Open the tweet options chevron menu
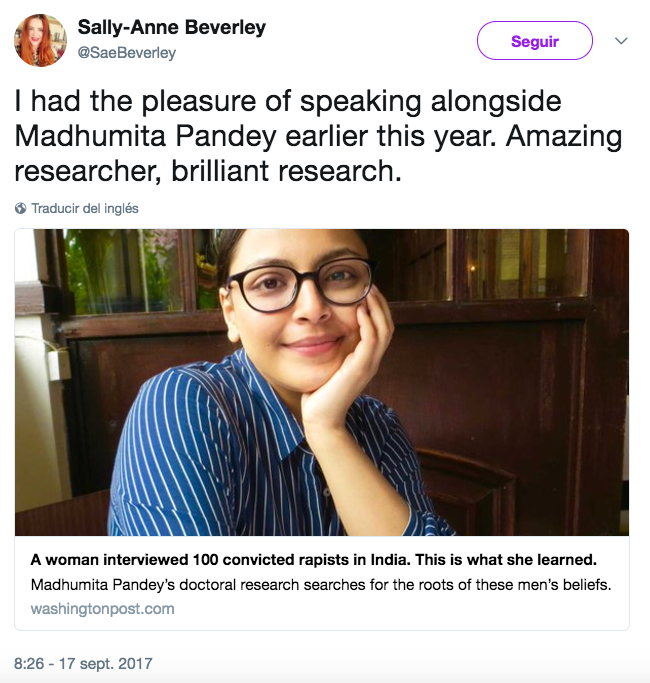This screenshot has height=683, width=650. point(620,41)
